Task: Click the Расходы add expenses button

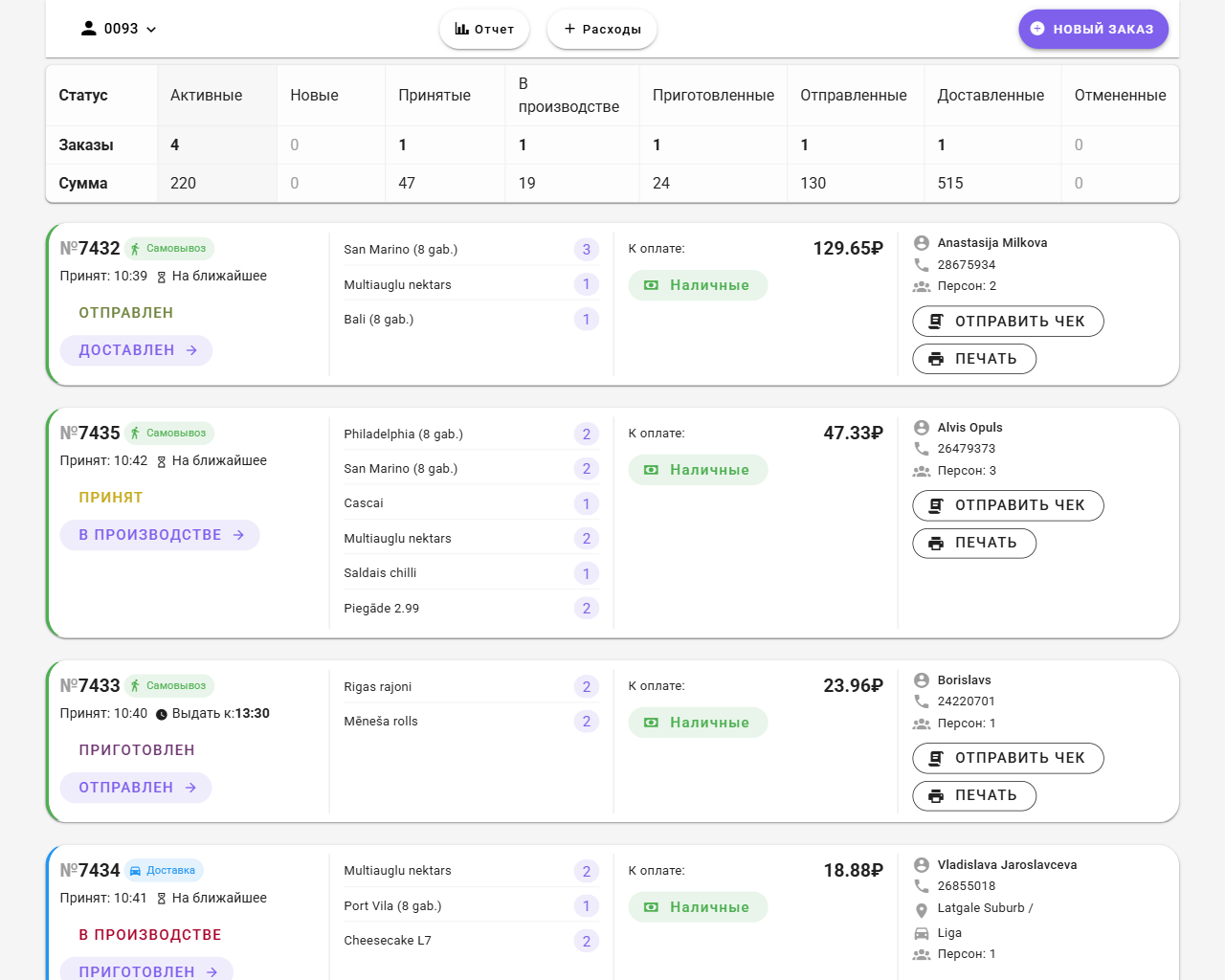Action: click(601, 29)
